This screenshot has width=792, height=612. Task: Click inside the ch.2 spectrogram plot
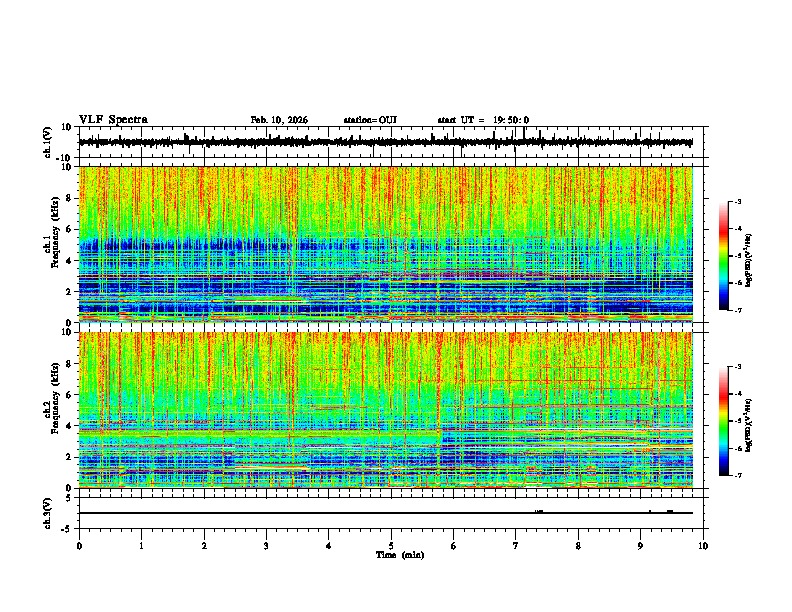point(386,410)
